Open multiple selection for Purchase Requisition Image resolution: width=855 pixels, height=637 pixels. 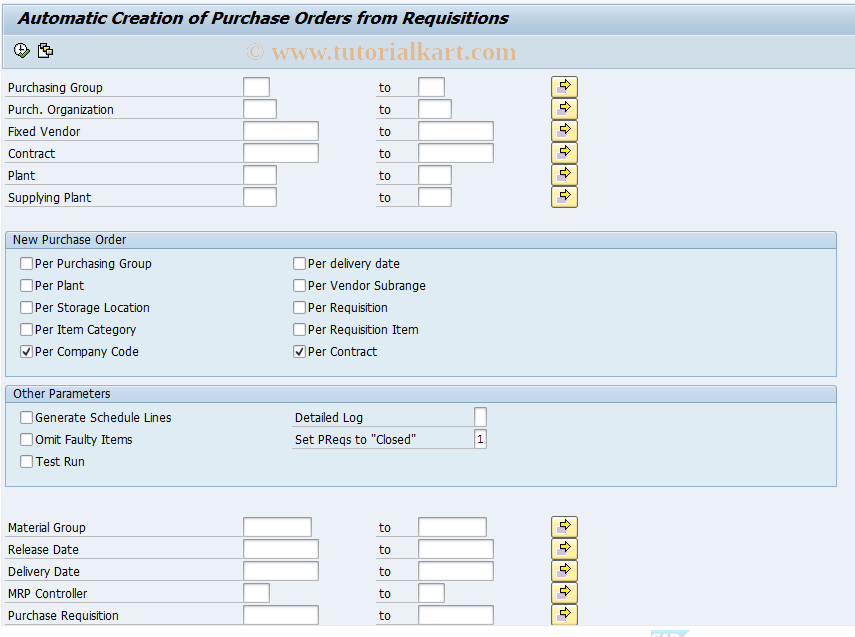(564, 614)
